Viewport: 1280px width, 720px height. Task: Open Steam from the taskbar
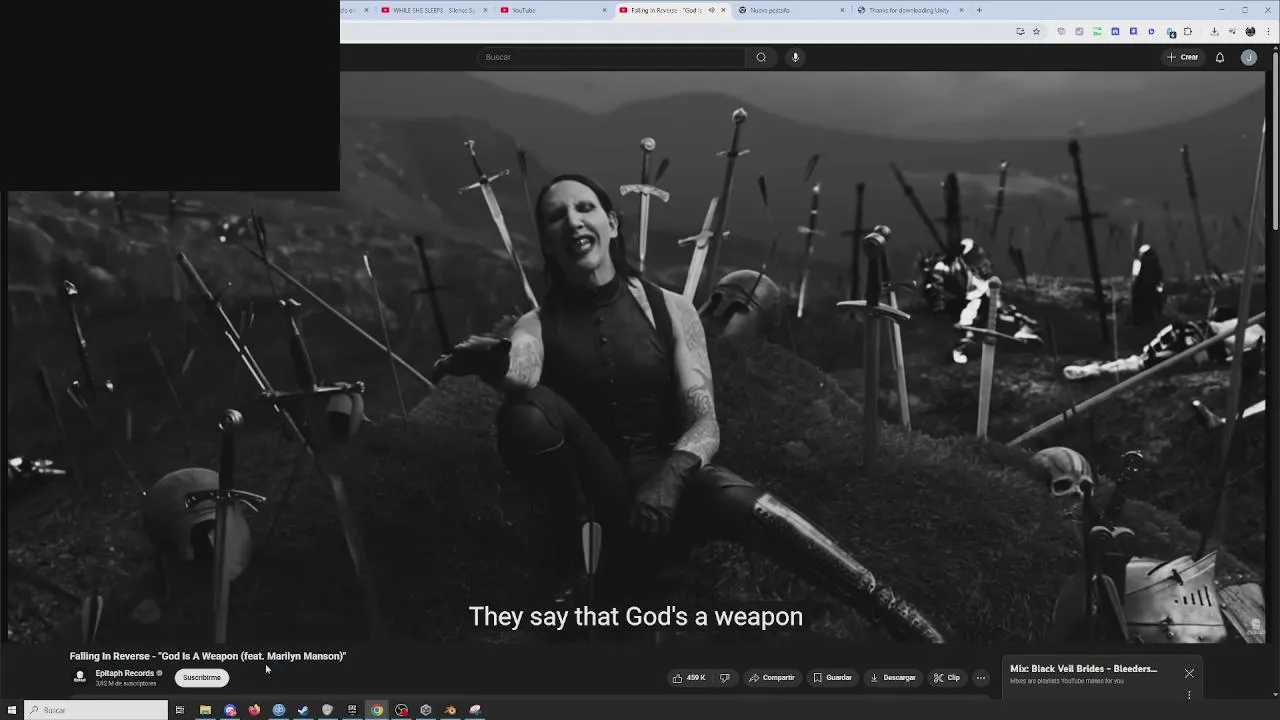pos(303,710)
